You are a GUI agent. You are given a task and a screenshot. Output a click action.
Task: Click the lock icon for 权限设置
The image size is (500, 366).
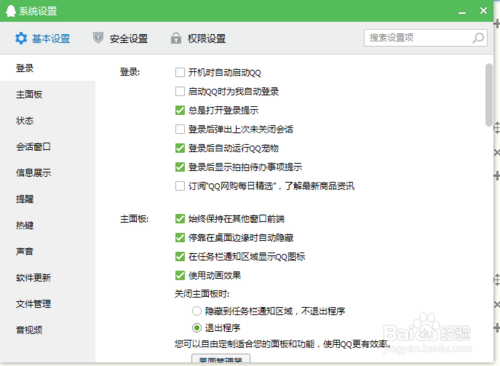coord(176,38)
